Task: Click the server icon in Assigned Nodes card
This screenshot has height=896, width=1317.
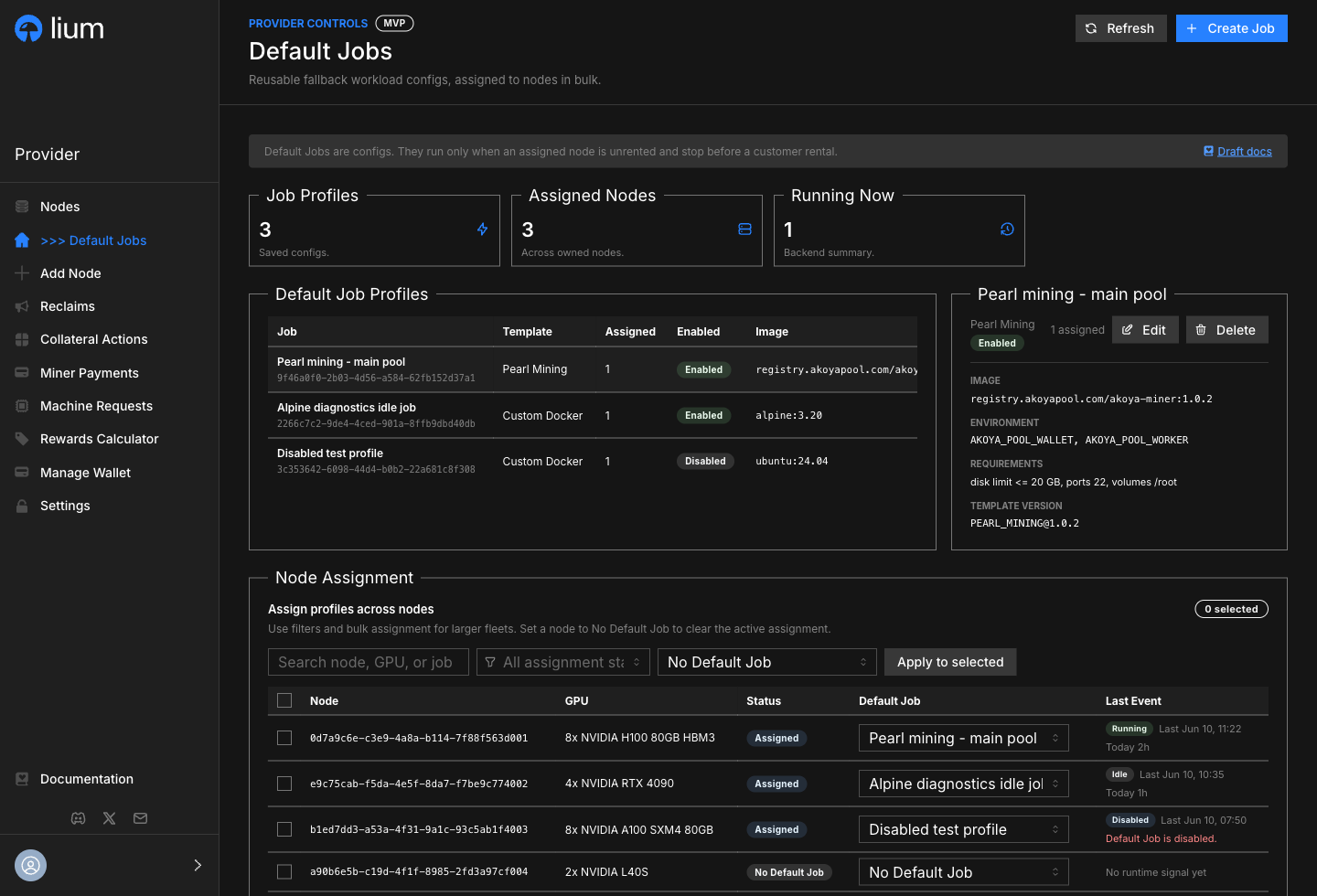Action: 744,229
